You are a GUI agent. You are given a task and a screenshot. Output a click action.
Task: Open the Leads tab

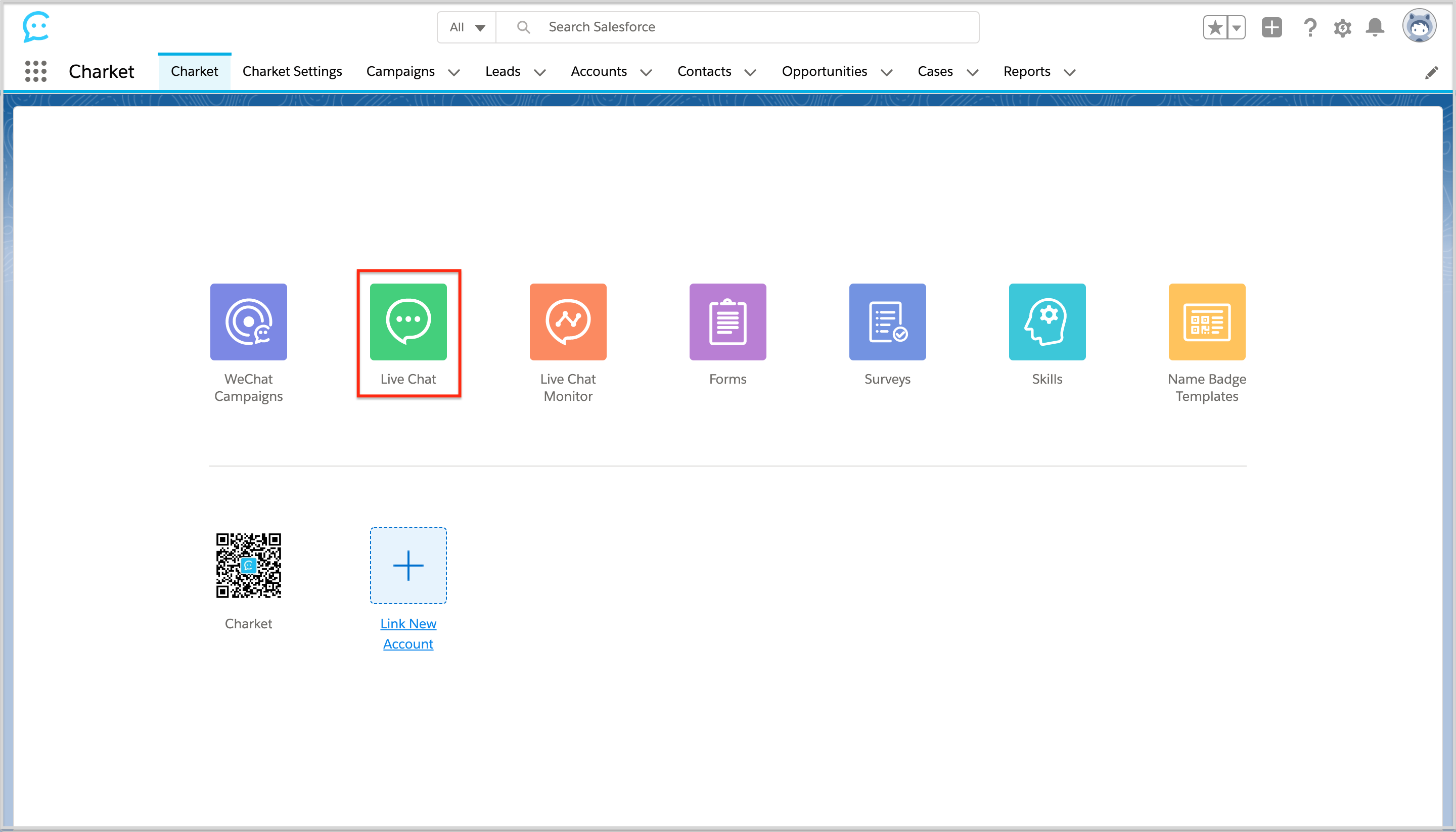pos(503,71)
